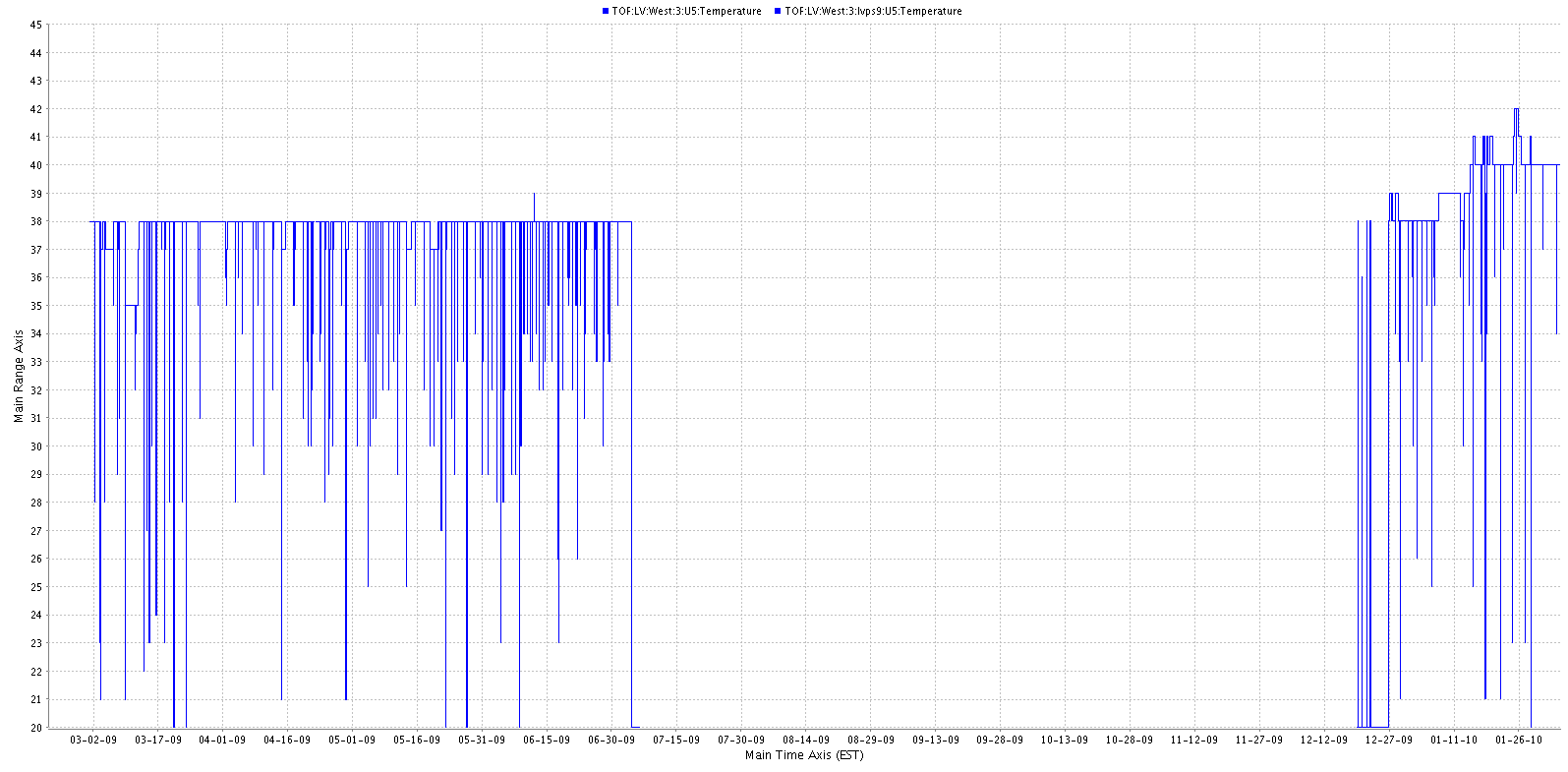Click the value 35 on the range axis
The height and width of the screenshot is (772, 1568).
35,306
